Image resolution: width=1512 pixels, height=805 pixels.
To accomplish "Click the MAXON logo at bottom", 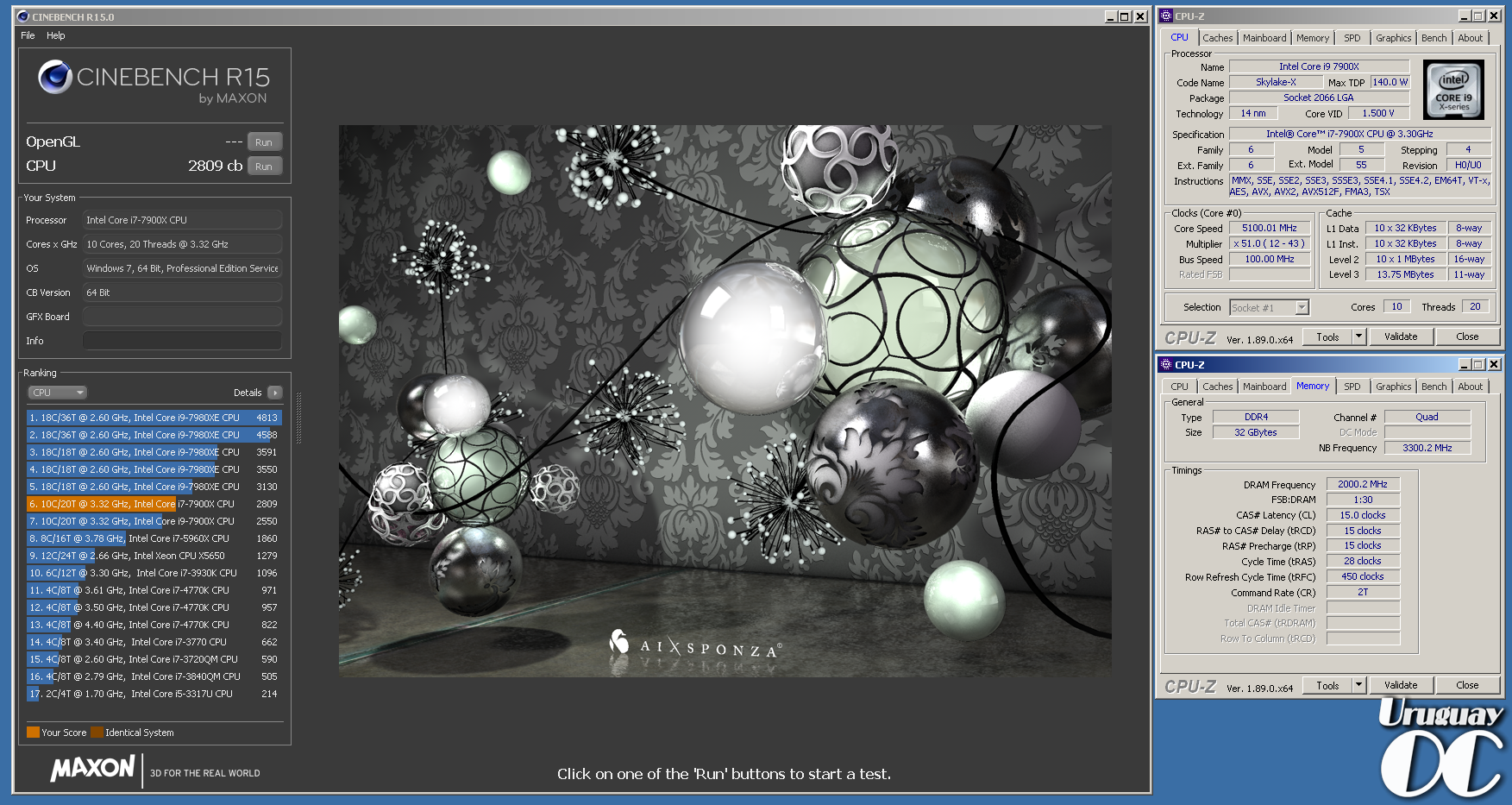I will pyautogui.click(x=93, y=768).
